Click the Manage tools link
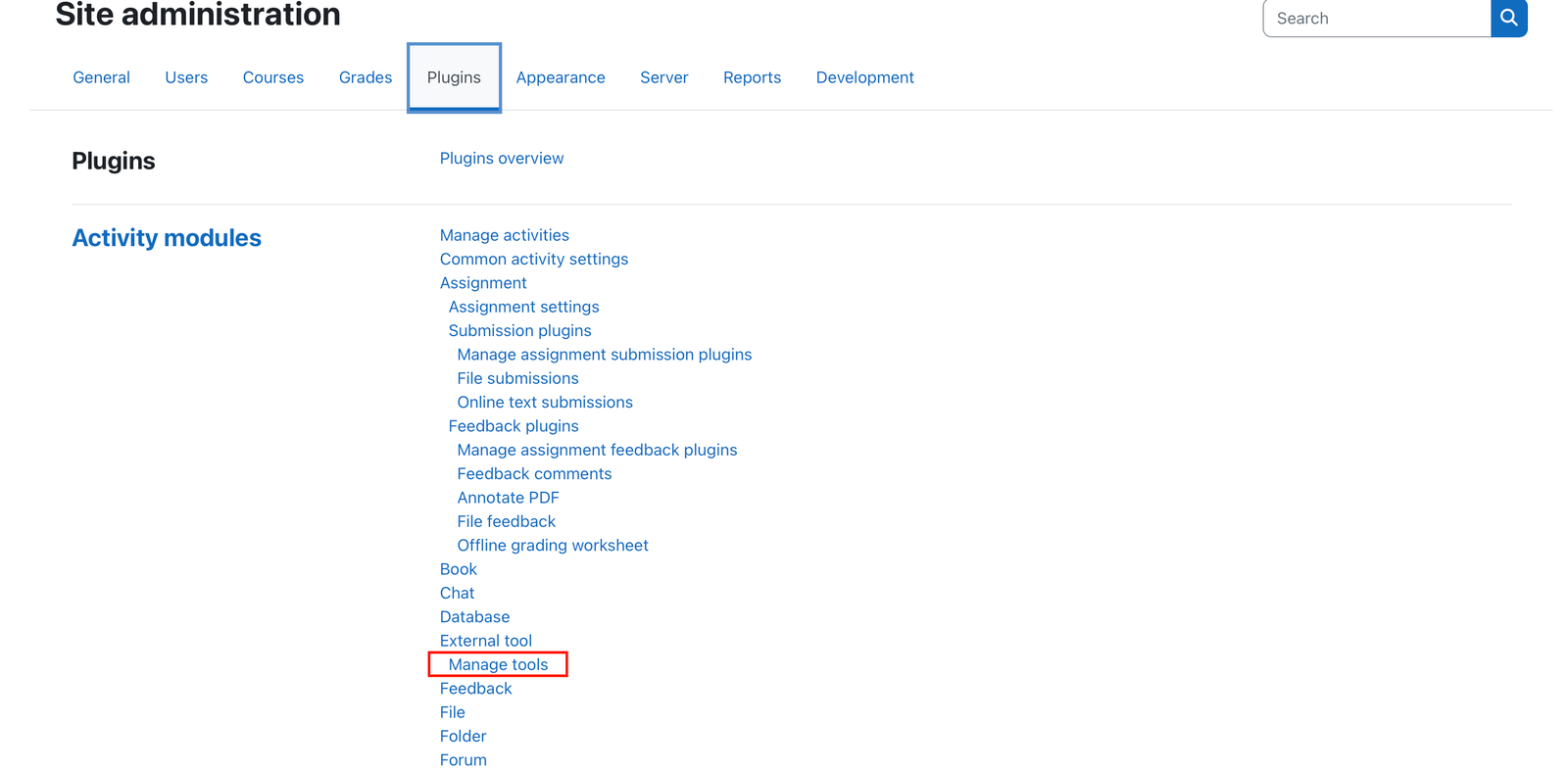 pyautogui.click(x=498, y=664)
